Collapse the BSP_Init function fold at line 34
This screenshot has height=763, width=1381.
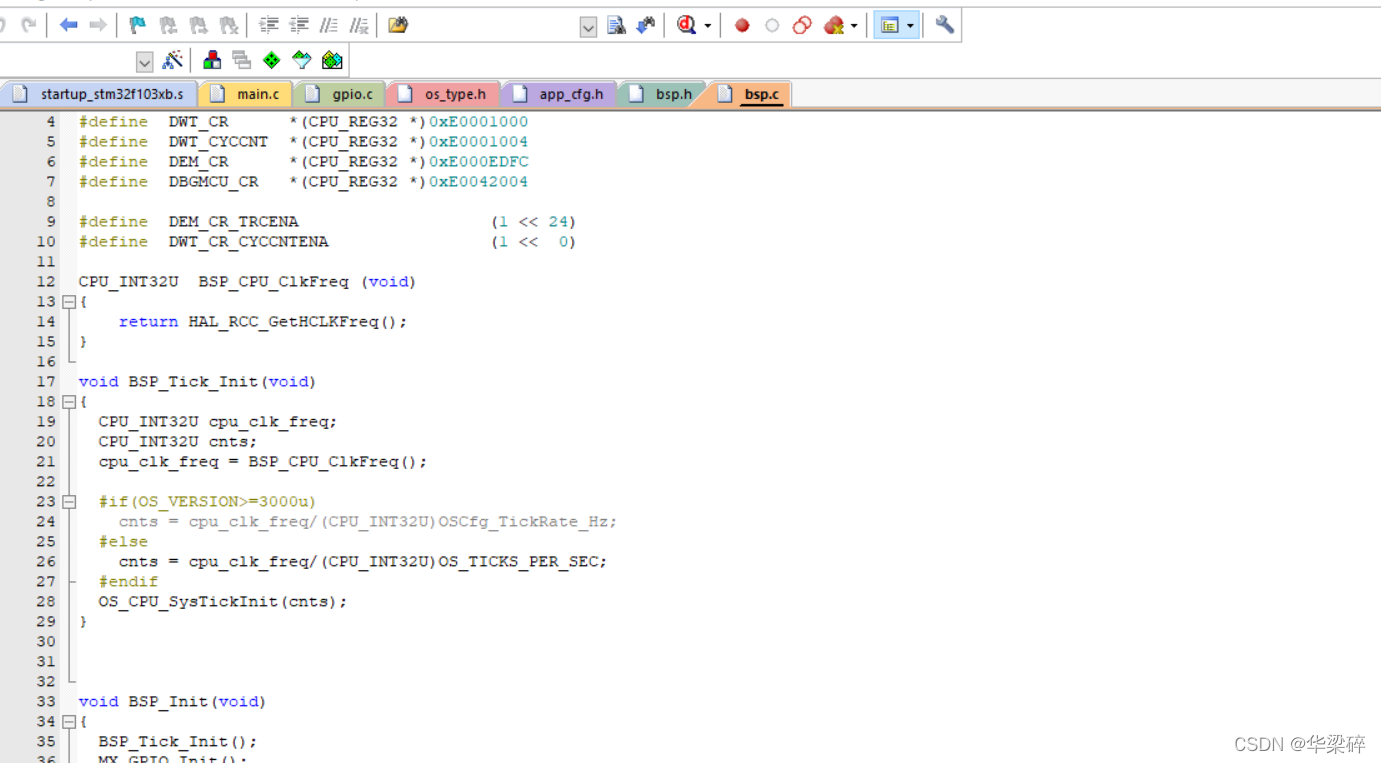pyautogui.click(x=69, y=722)
